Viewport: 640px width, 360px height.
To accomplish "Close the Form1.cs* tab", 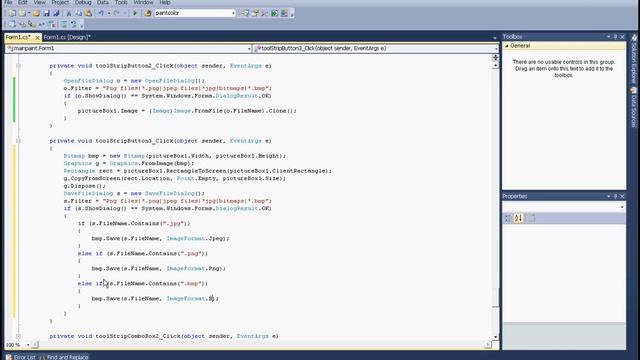I will pyautogui.click(x=37, y=38).
